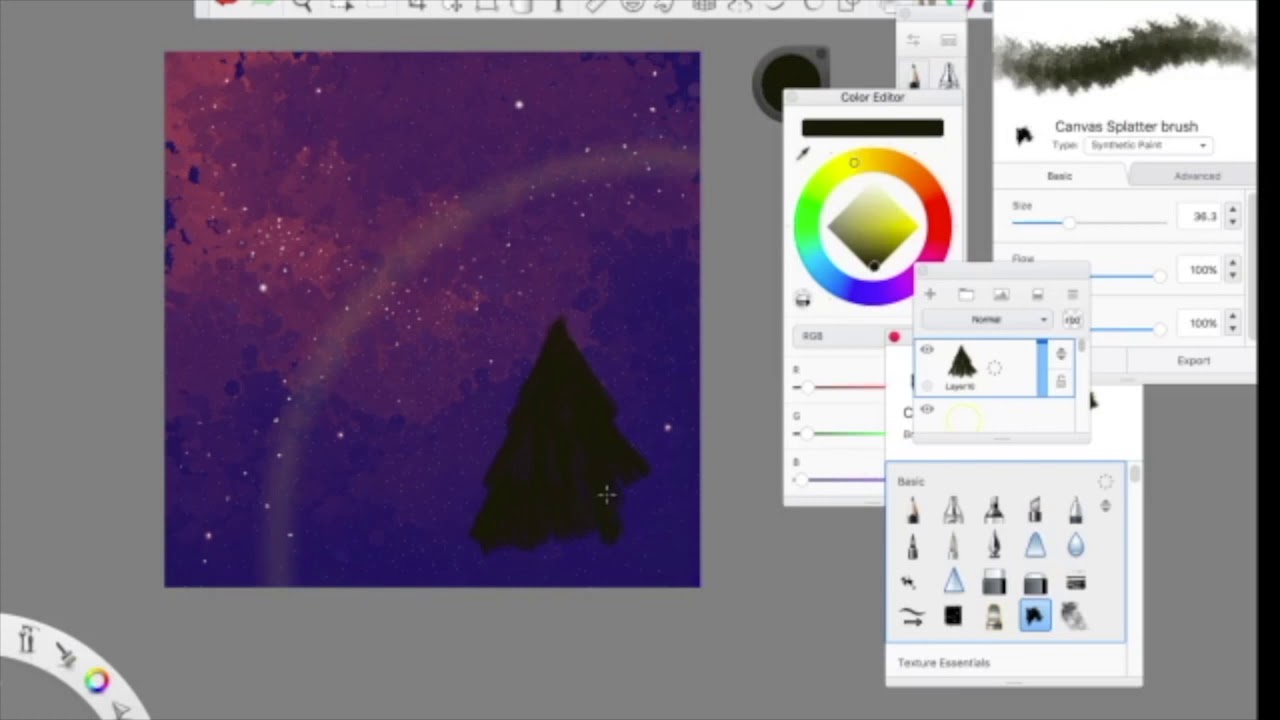Switch to the Advanced brush tab
Screen dimensions: 1280x720
(1196, 176)
